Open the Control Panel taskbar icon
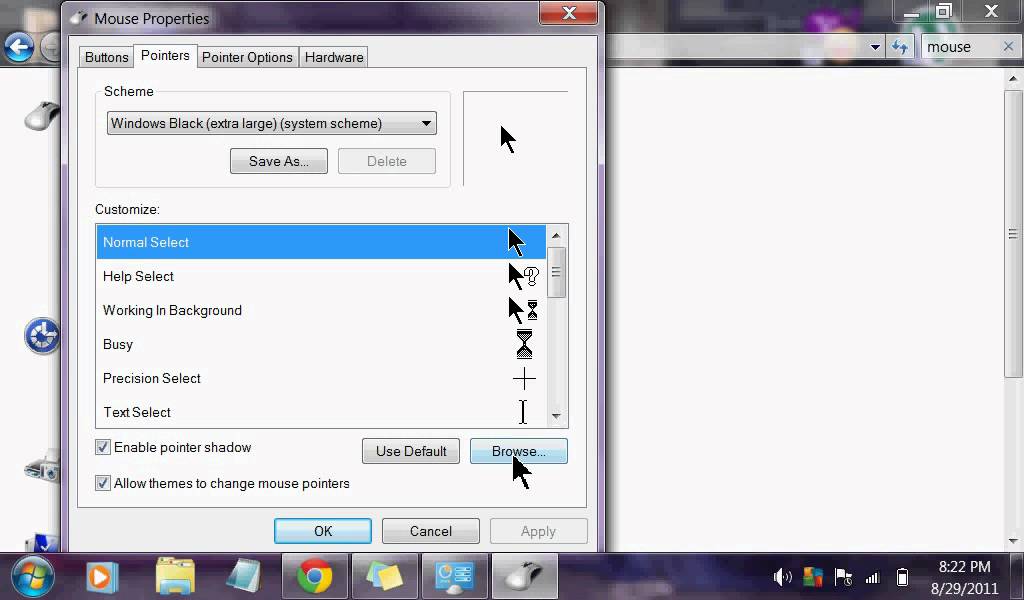Image resolution: width=1024 pixels, height=600 pixels. point(455,577)
